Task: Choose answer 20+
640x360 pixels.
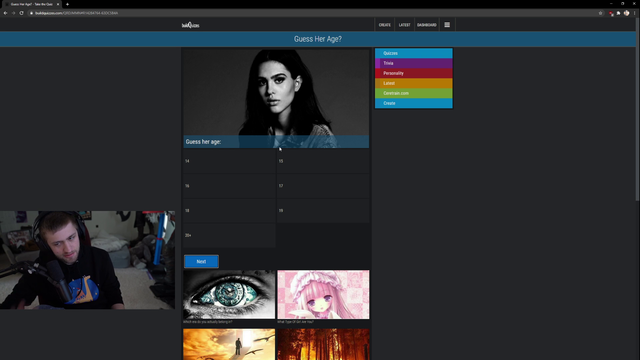Action: [x=229, y=236]
